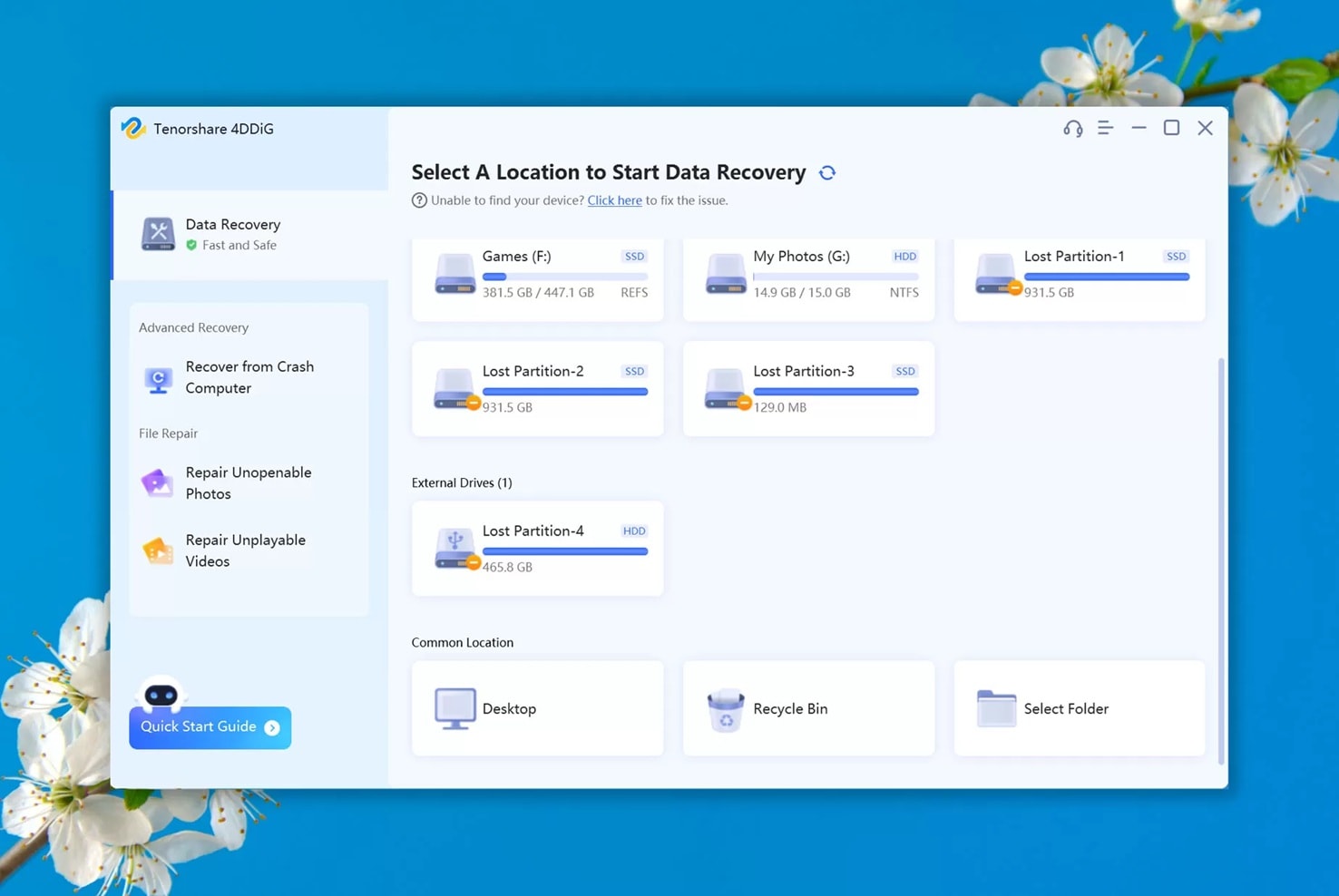Click the Lost Partition-3 usage bar
Viewport: 1339px width, 896px height.
[836, 392]
